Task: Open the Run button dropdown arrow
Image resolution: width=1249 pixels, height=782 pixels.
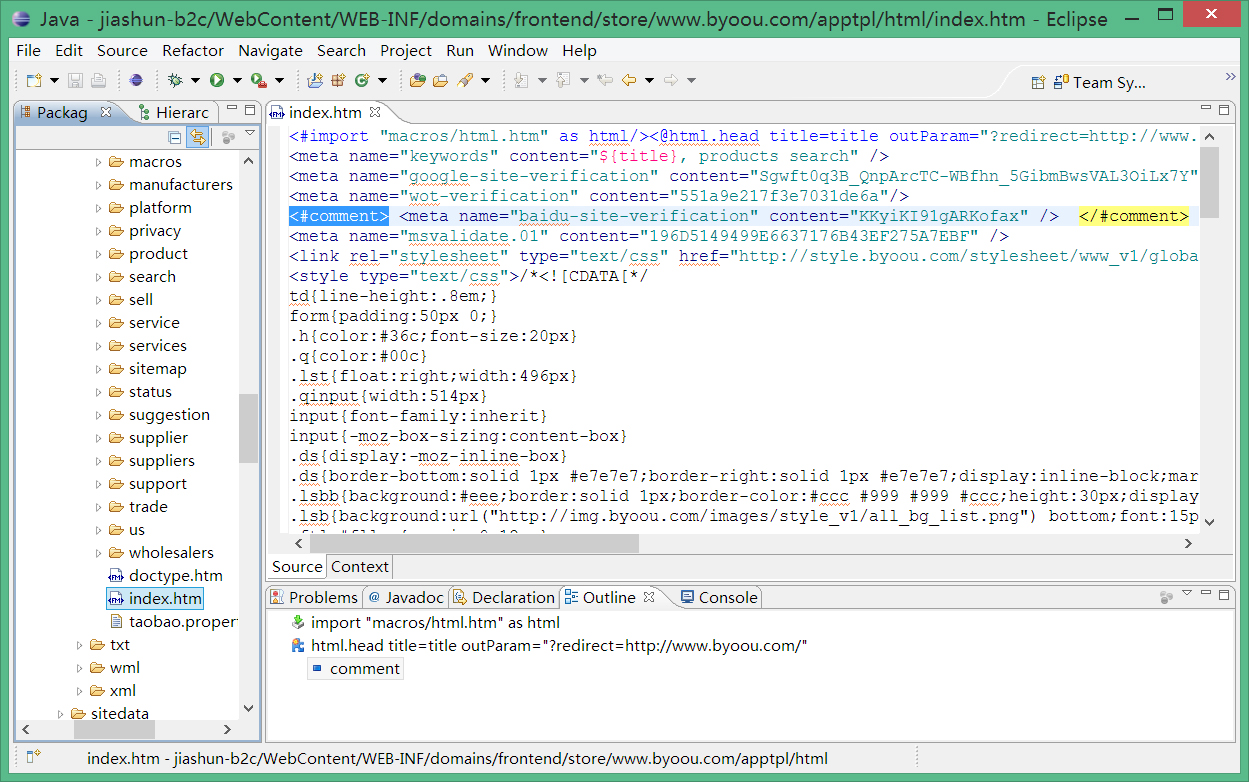Action: pyautogui.click(x=237, y=80)
